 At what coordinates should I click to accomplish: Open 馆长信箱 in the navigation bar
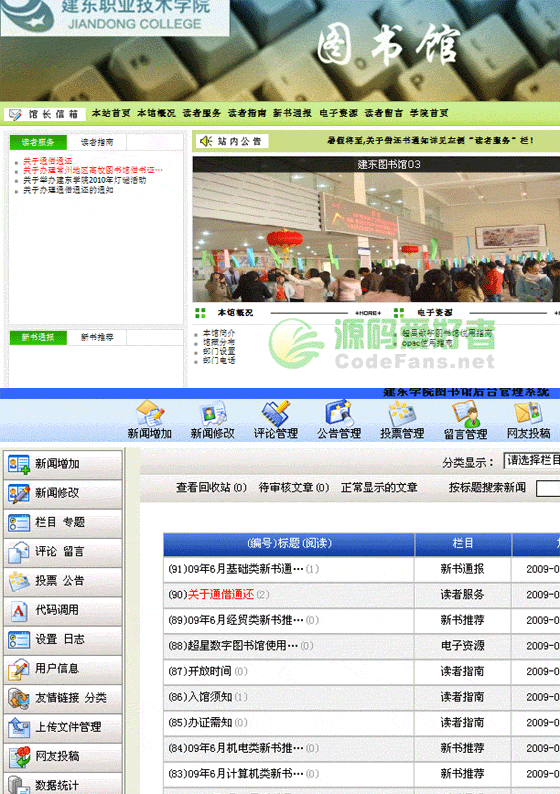[45, 114]
